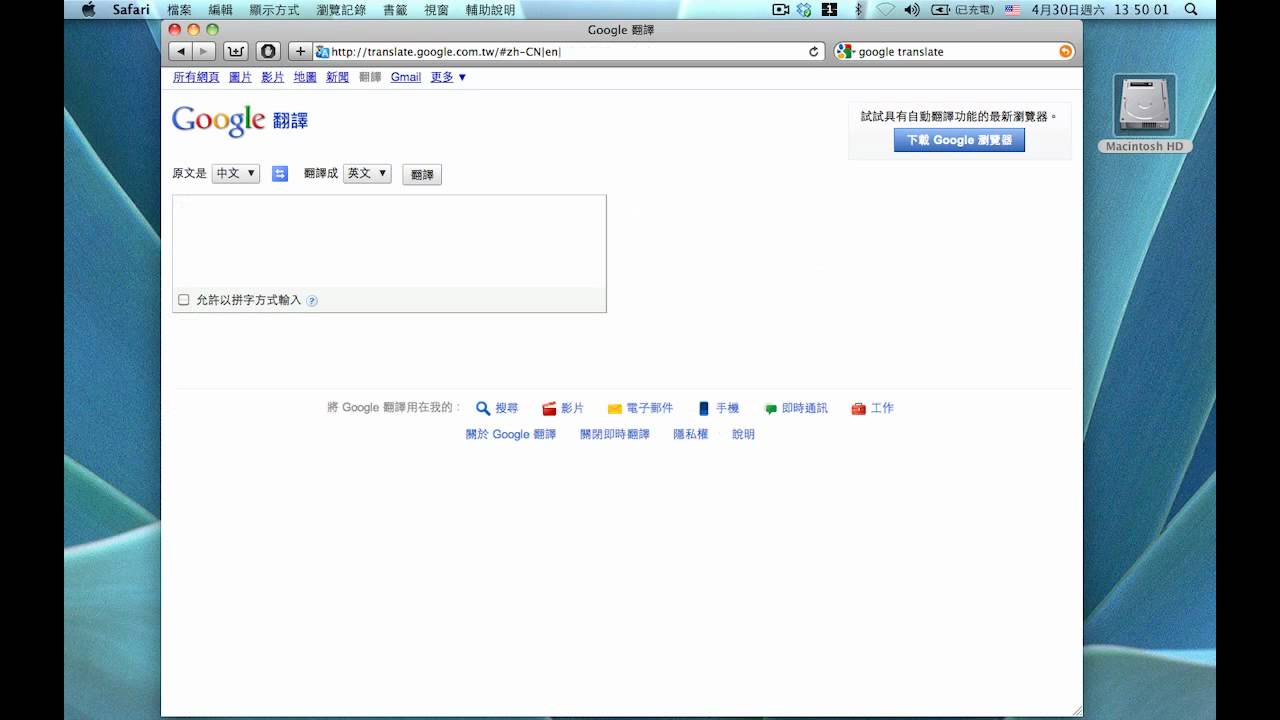The height and width of the screenshot is (720, 1280).
Task: Open the 編輯 menu
Action: [220, 9]
